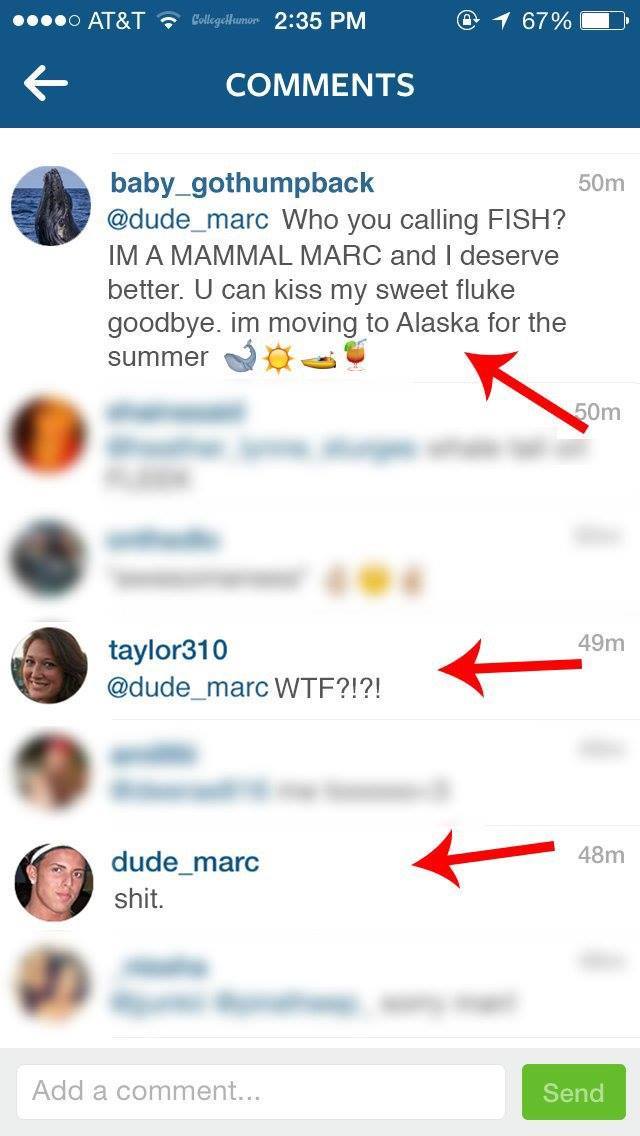Tap the back arrow in Comments header
This screenshot has height=1136, width=640.
point(45,84)
